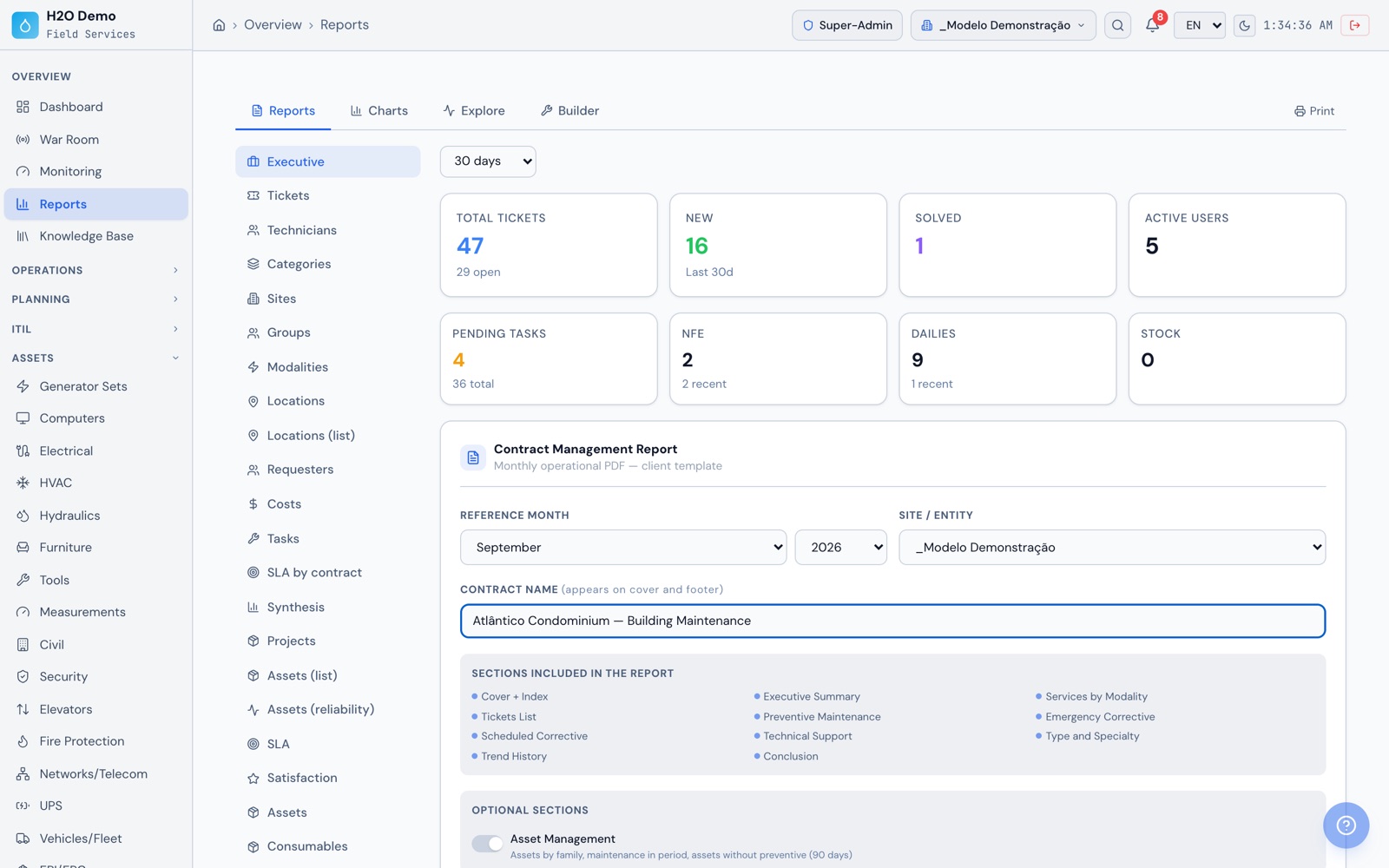Switch to the Builder tab
The height and width of the screenshot is (868, 1389).
570,111
